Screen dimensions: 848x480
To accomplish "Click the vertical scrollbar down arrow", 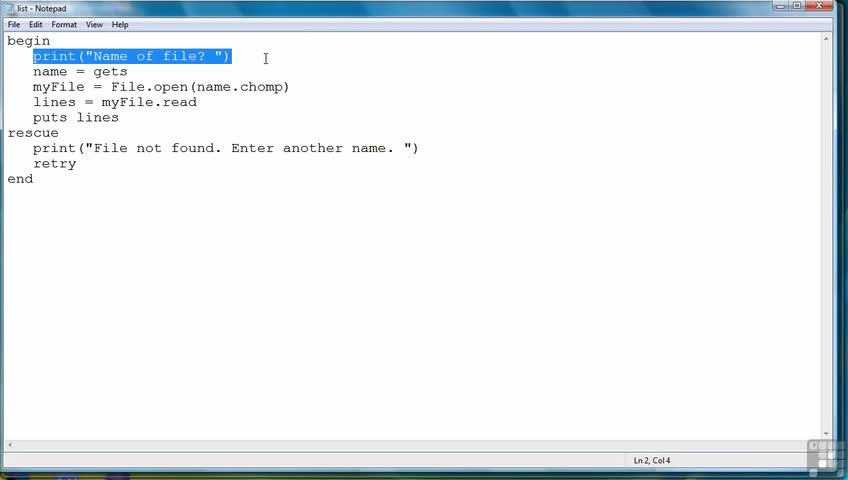I will tap(826, 434).
